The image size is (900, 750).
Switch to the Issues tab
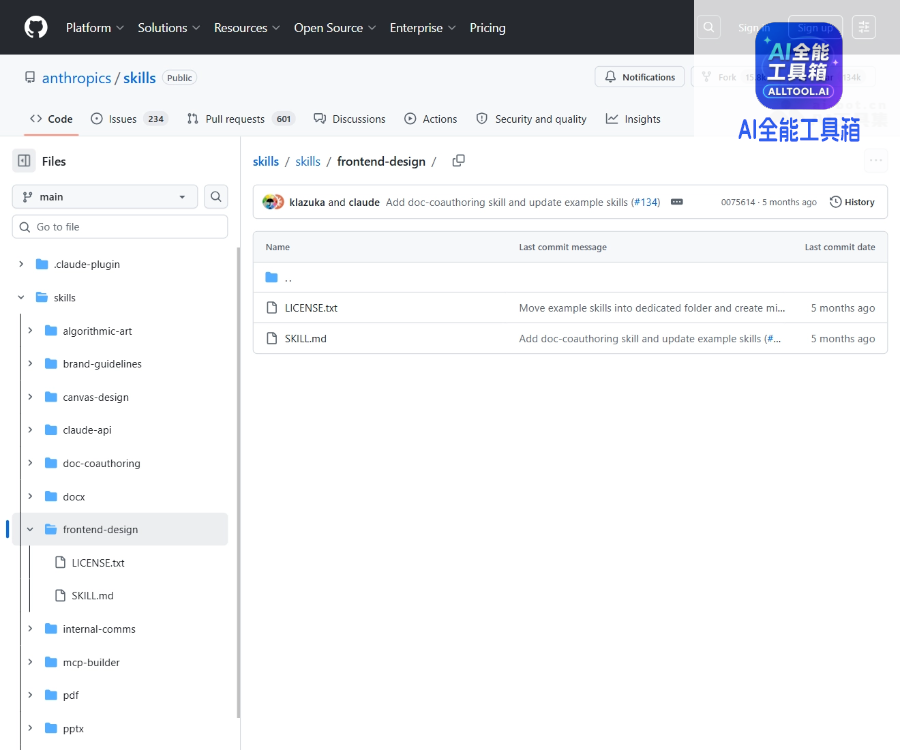[x=129, y=119]
